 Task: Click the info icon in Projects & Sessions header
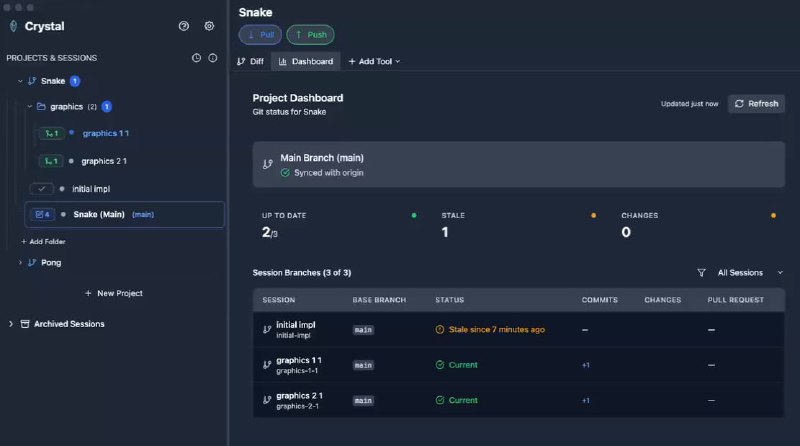pyautogui.click(x=212, y=58)
